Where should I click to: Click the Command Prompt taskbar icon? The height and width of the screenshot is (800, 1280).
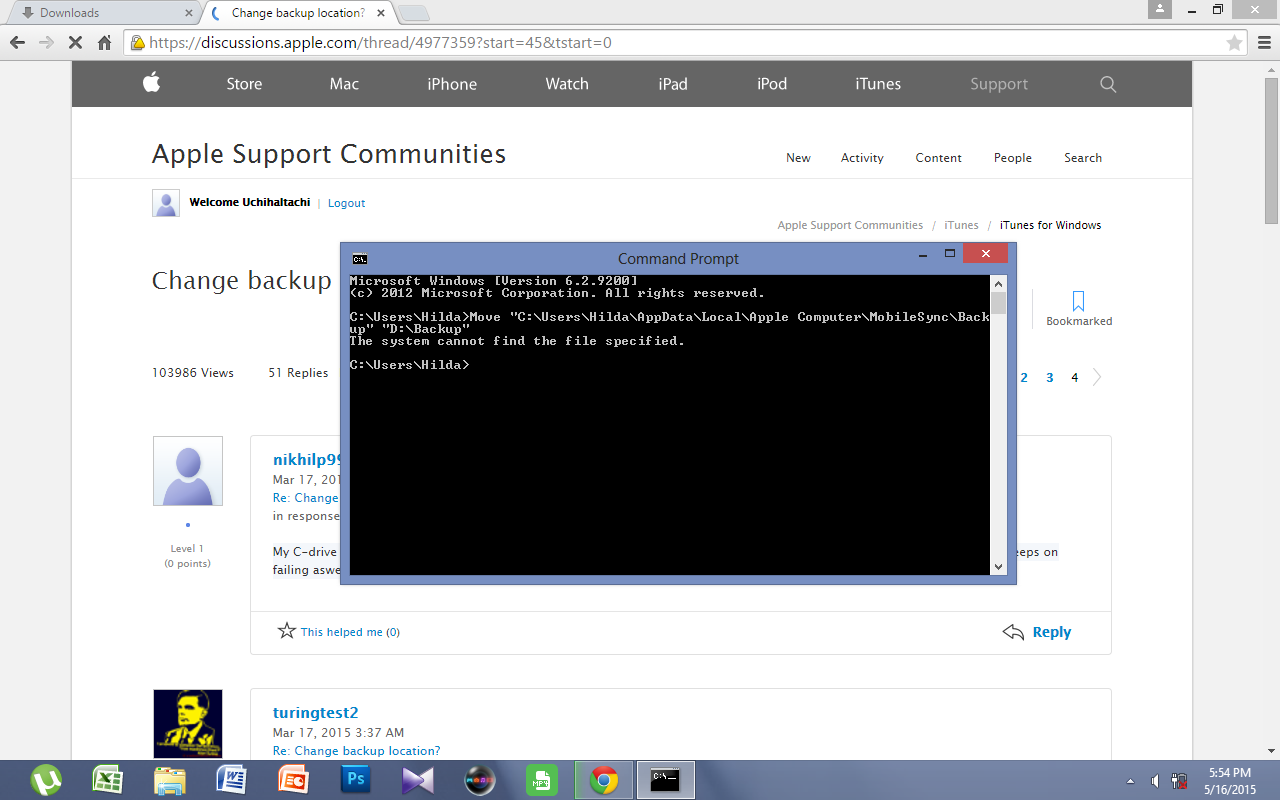[666, 780]
